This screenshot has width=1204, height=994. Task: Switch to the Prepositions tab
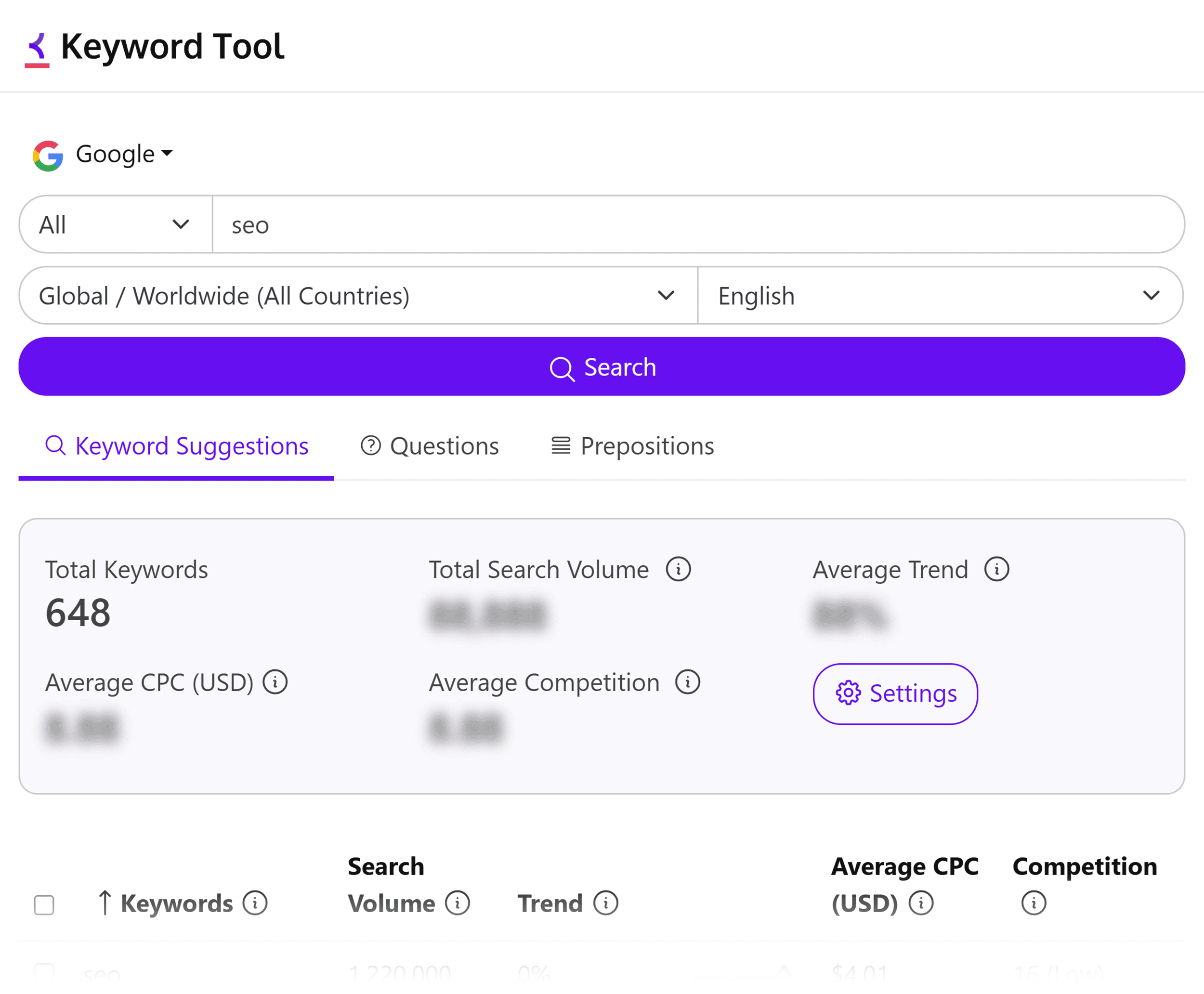coord(633,446)
